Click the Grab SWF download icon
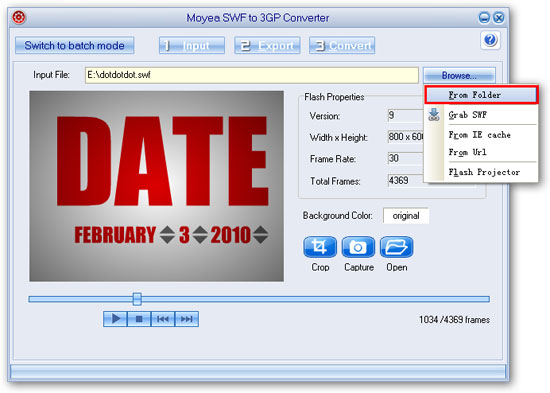The image size is (550, 393). pyautogui.click(x=434, y=114)
